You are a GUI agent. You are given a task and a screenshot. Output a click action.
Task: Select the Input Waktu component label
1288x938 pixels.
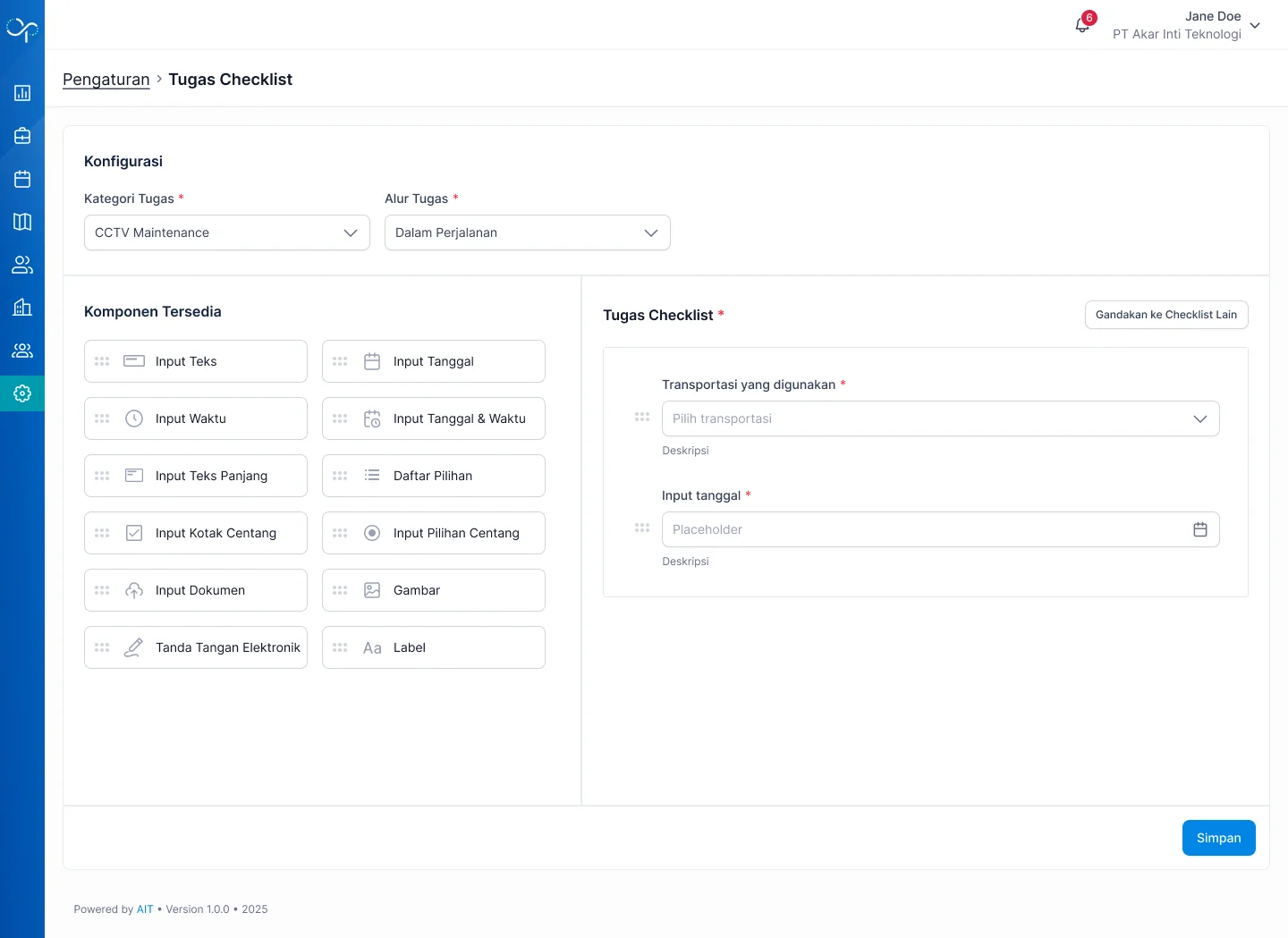pyautogui.click(x=191, y=418)
